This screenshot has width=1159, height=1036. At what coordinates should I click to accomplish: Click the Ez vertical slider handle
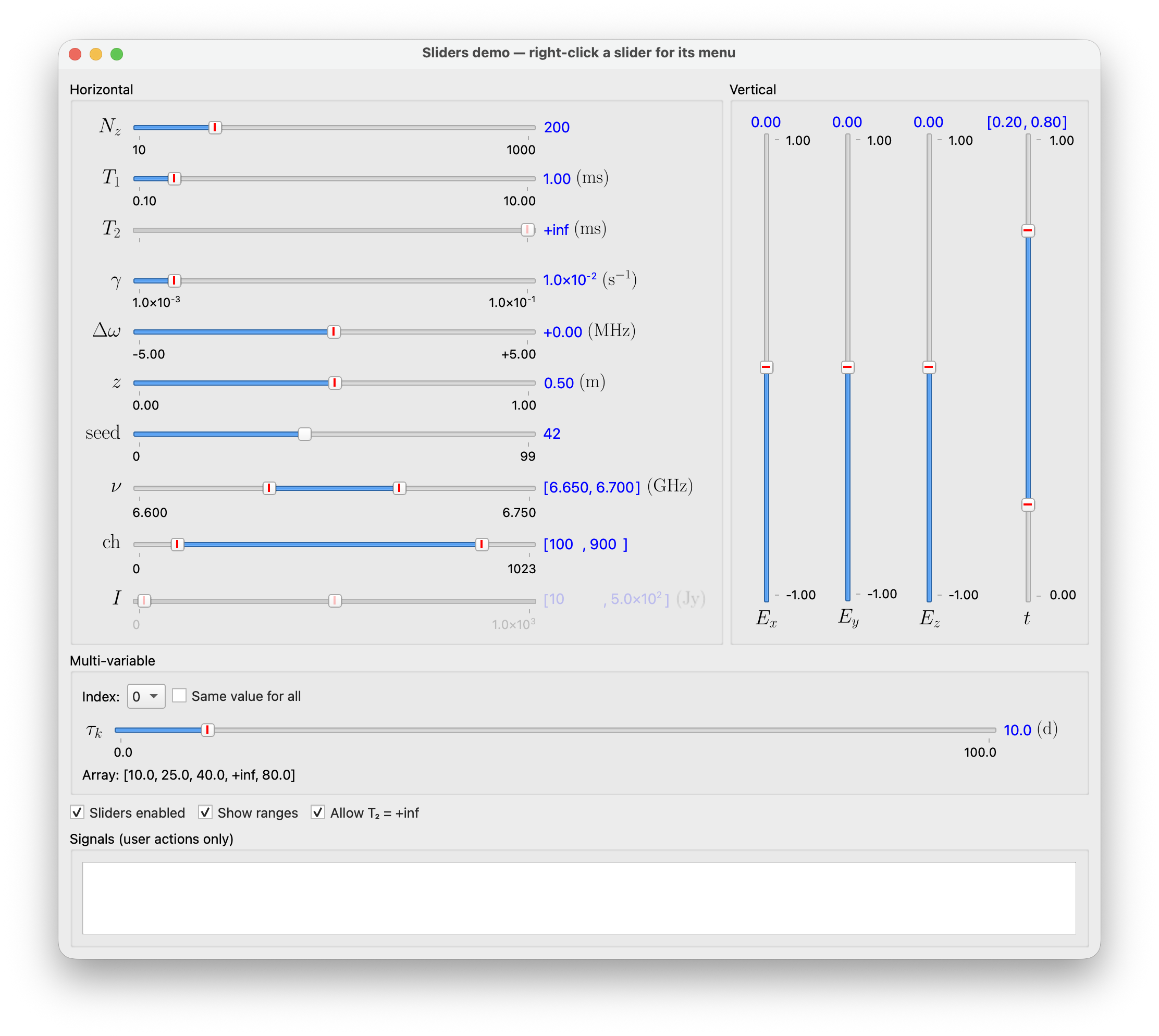929,367
